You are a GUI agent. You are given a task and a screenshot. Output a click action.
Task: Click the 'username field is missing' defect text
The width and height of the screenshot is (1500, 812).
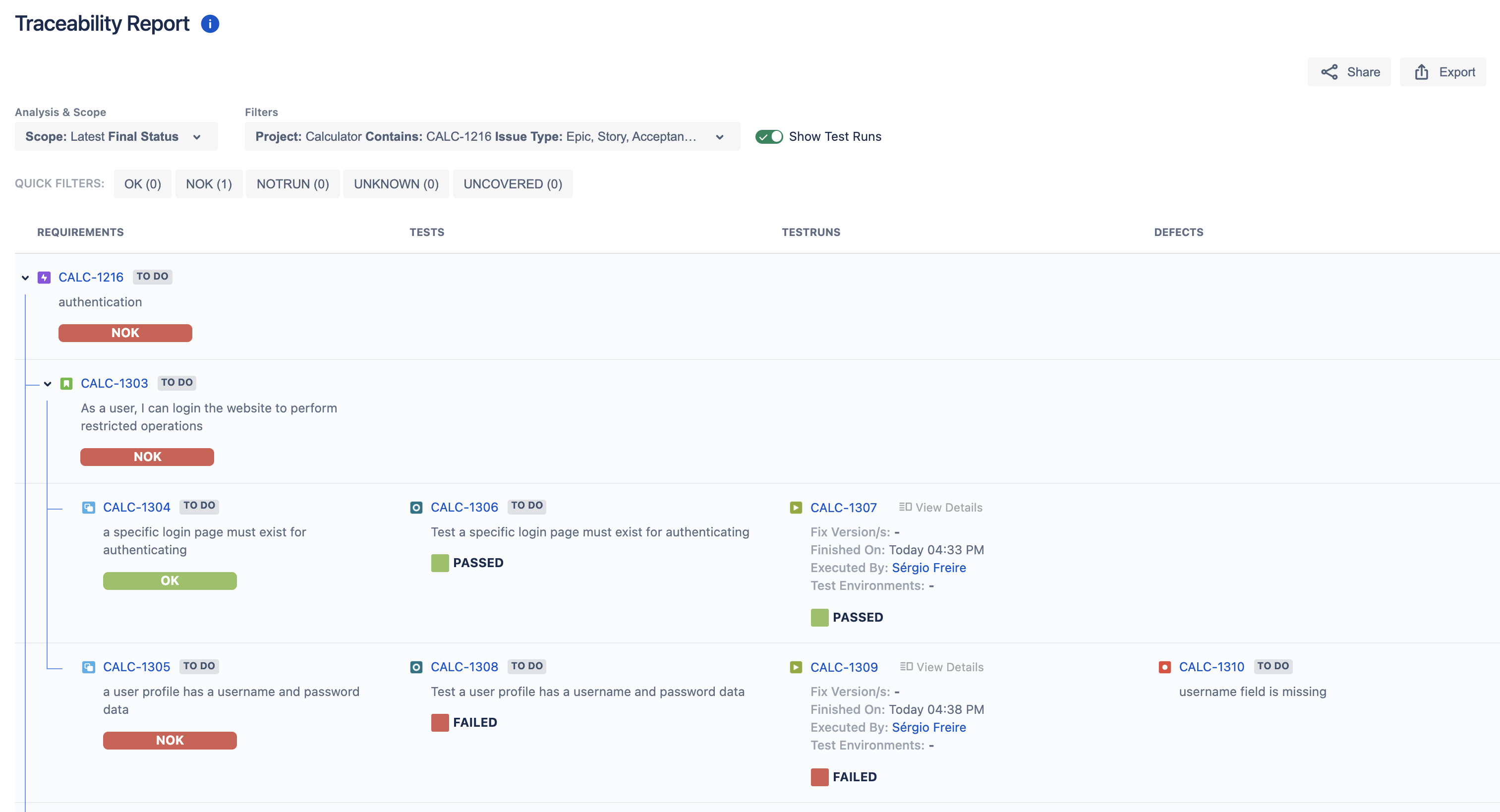tap(1253, 692)
